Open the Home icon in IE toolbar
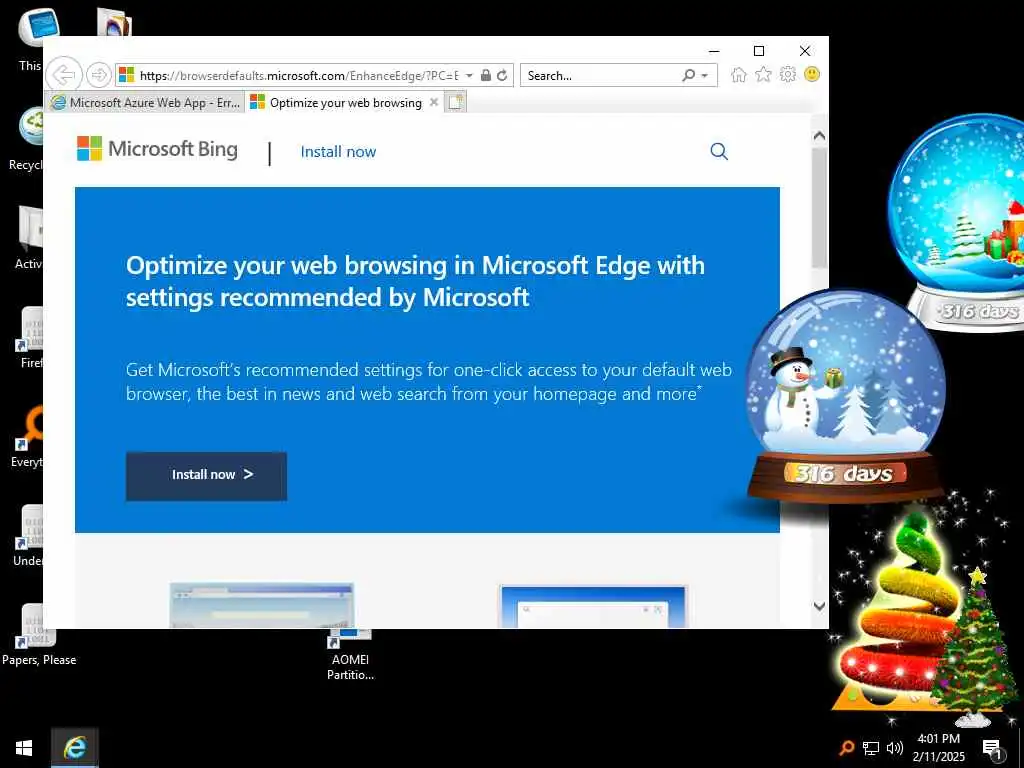1024x768 pixels. click(739, 74)
